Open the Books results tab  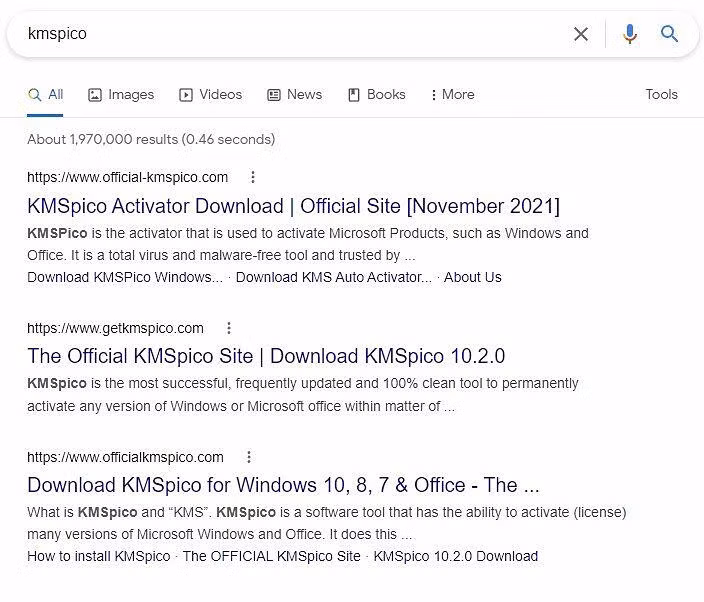tap(376, 94)
